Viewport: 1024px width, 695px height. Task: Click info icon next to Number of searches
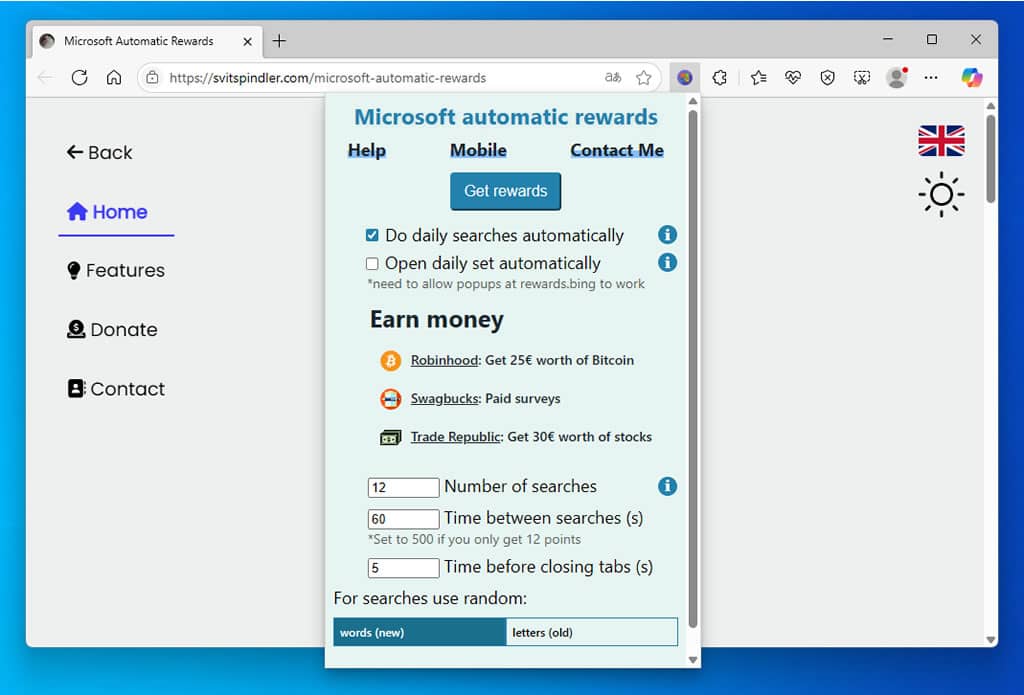[668, 486]
